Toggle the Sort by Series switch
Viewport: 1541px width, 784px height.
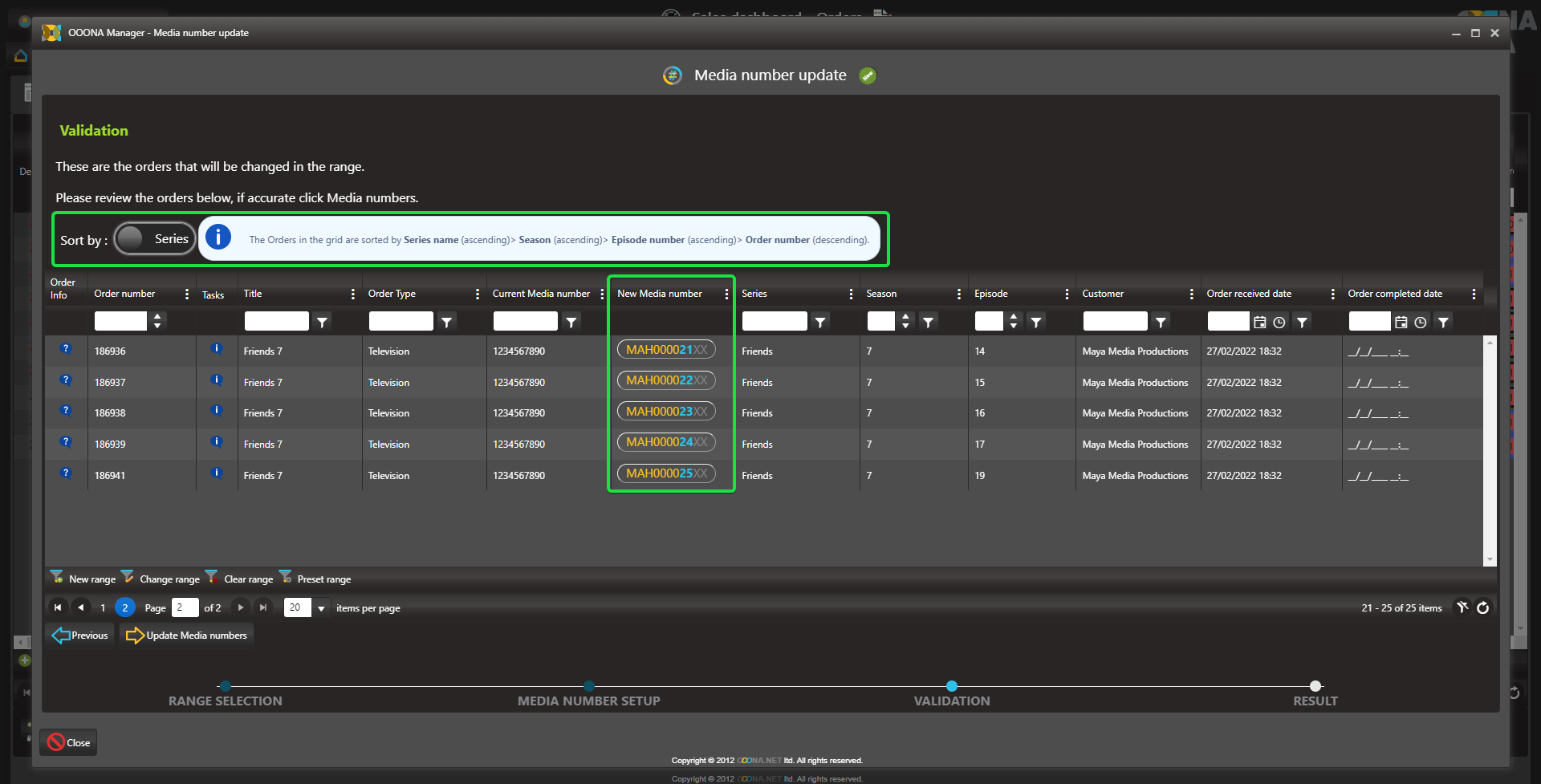click(154, 238)
